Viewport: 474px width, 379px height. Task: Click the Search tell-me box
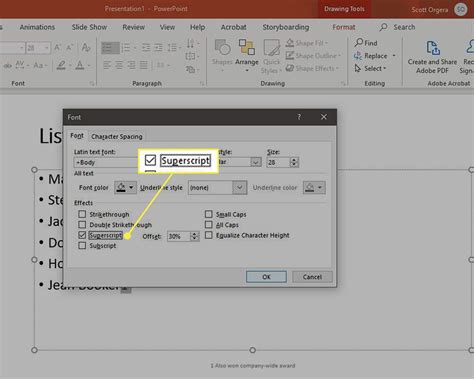click(x=398, y=27)
